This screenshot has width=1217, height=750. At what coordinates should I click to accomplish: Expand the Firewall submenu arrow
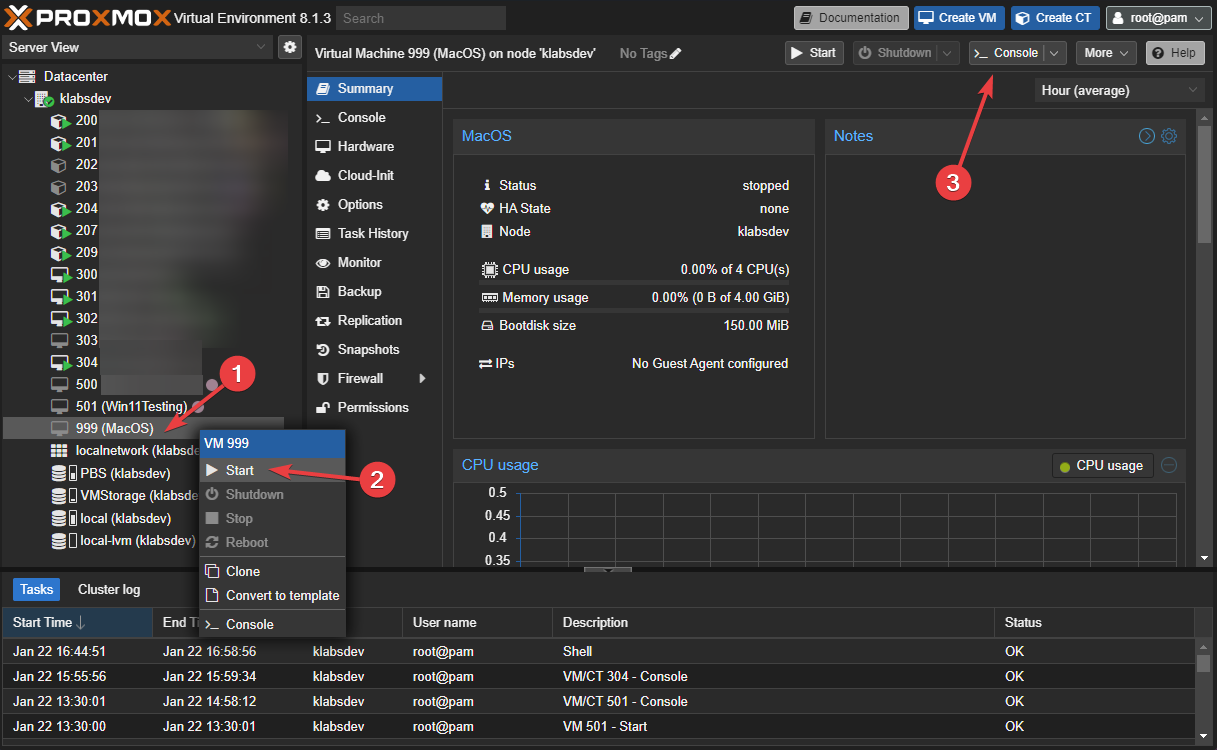coord(424,378)
